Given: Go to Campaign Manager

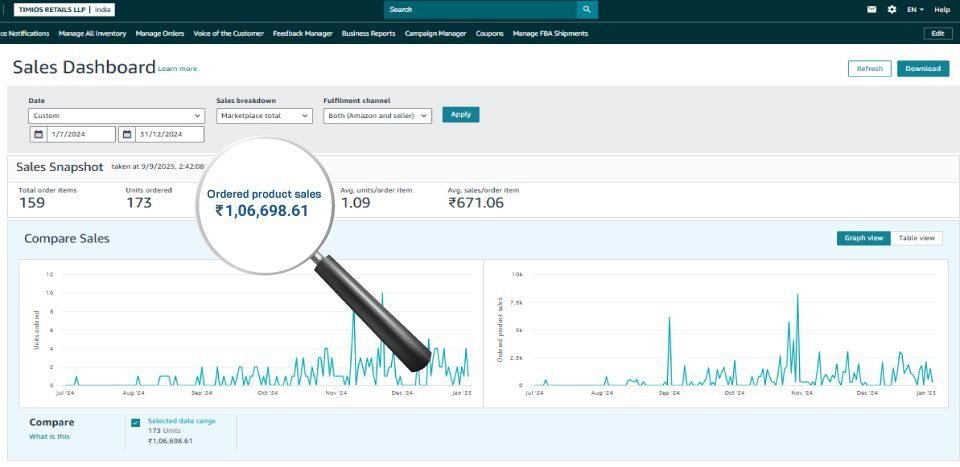Looking at the screenshot, I should [435, 33].
